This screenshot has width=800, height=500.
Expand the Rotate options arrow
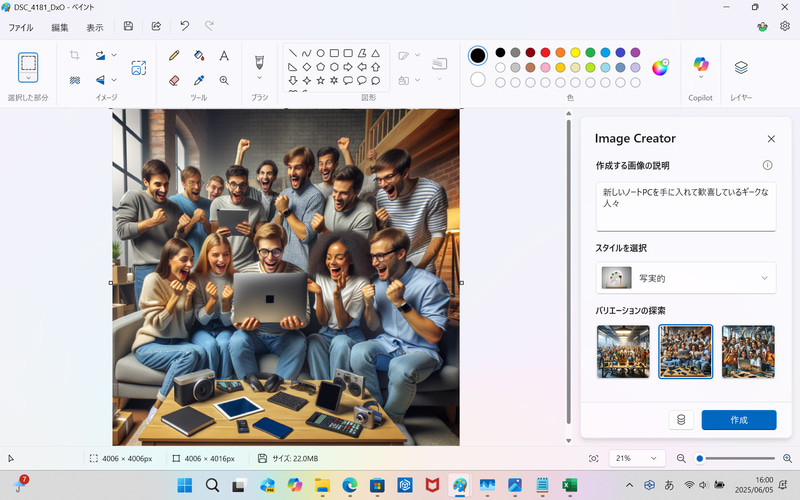[x=114, y=55]
